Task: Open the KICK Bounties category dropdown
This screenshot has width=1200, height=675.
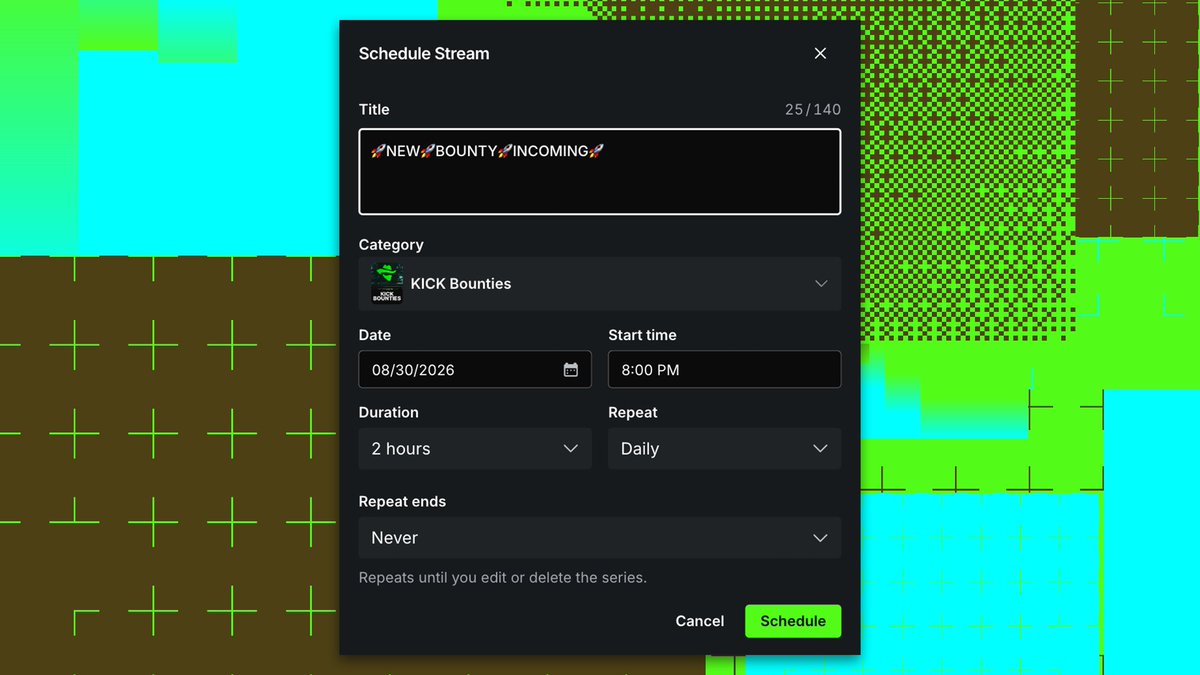Action: click(x=600, y=284)
